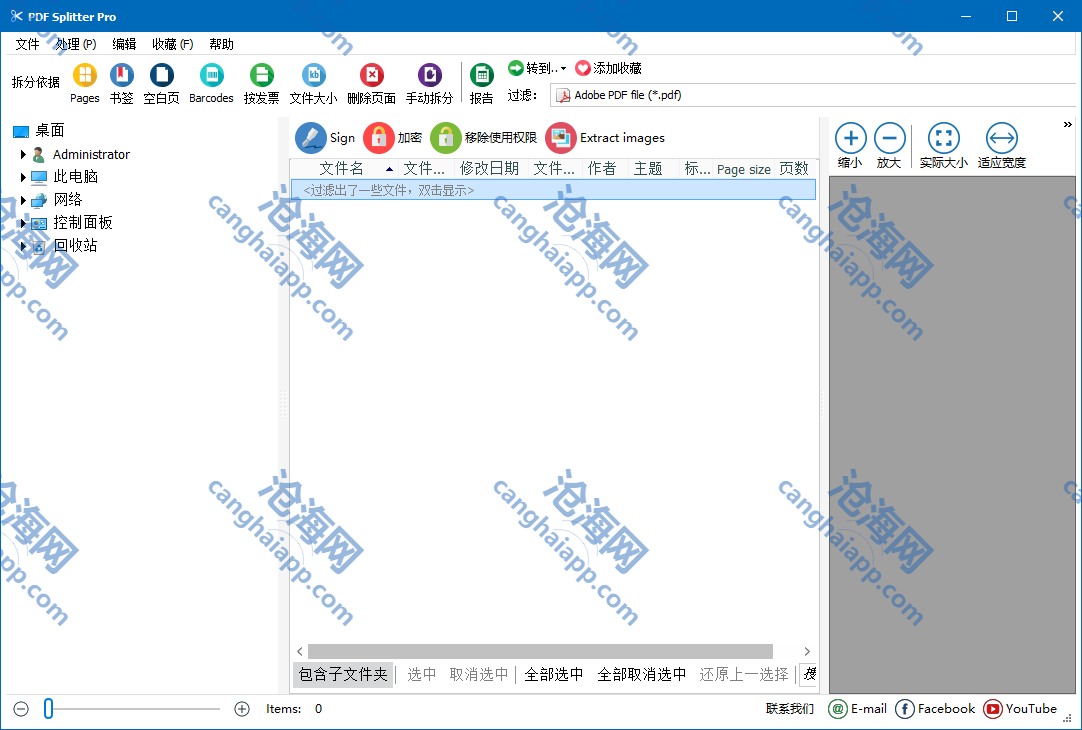Expand the 此电脑 tree node

23,177
